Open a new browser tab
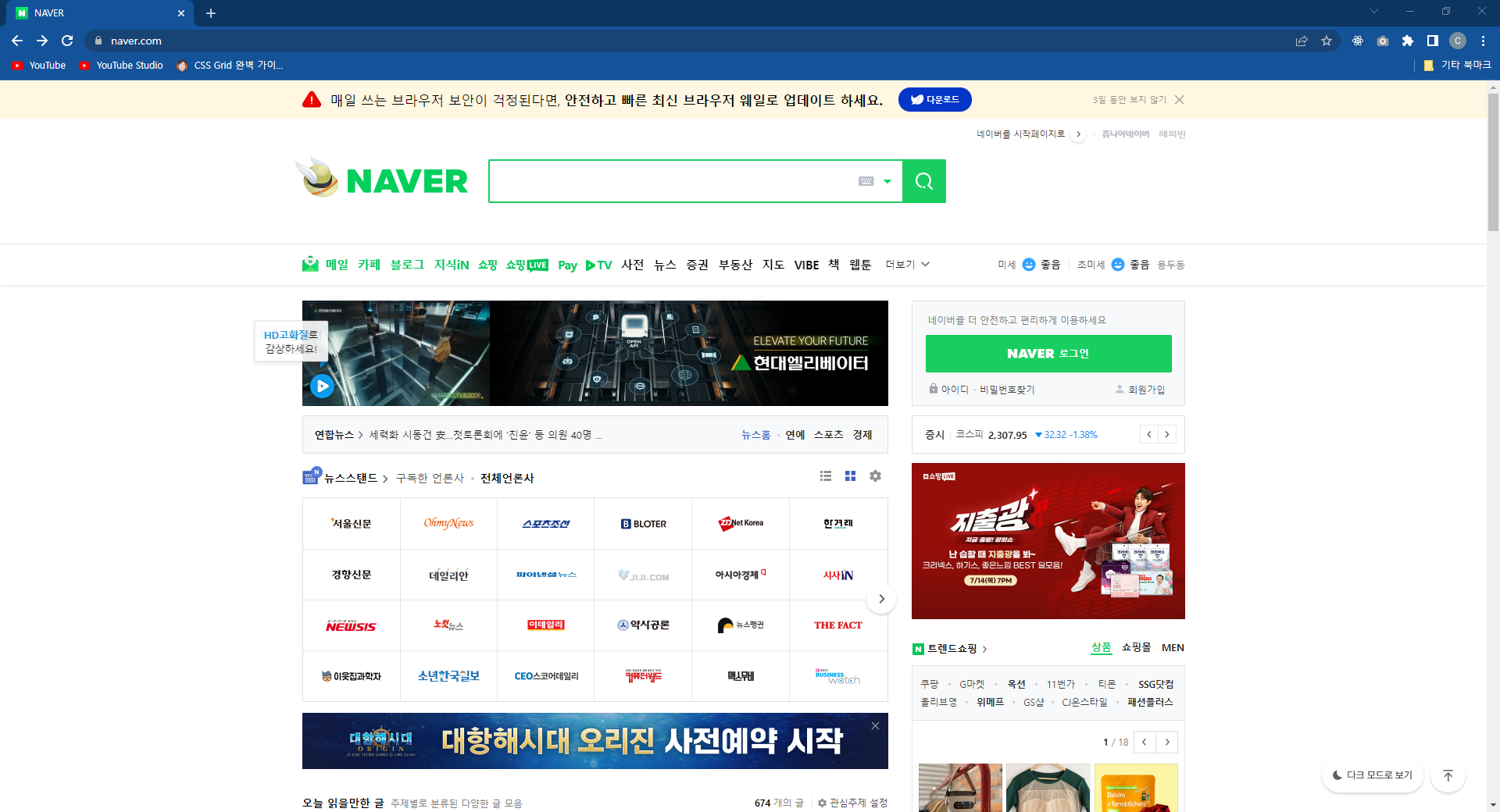This screenshot has height=812, width=1500. pos(211,13)
